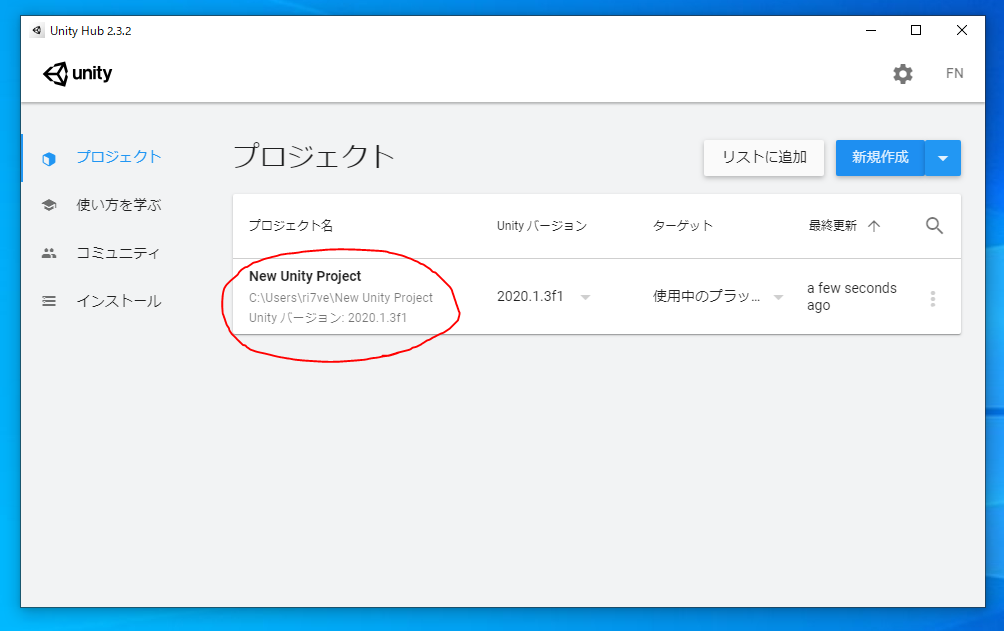The width and height of the screenshot is (1004, 631).
Task: Sort by 最終更新 column header
Action: point(832,225)
